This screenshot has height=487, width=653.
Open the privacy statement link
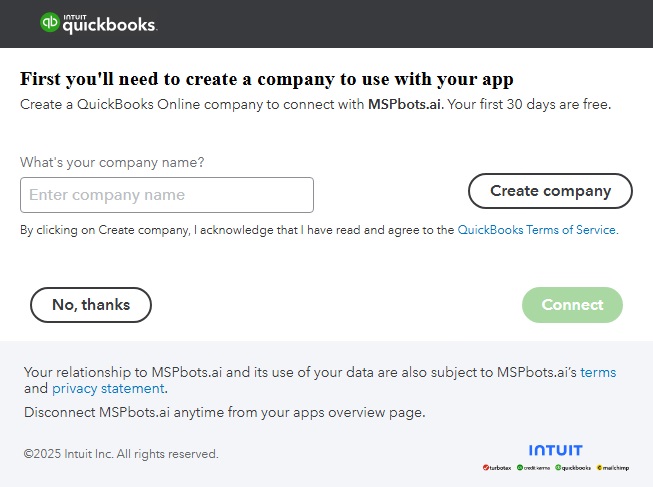tap(108, 388)
